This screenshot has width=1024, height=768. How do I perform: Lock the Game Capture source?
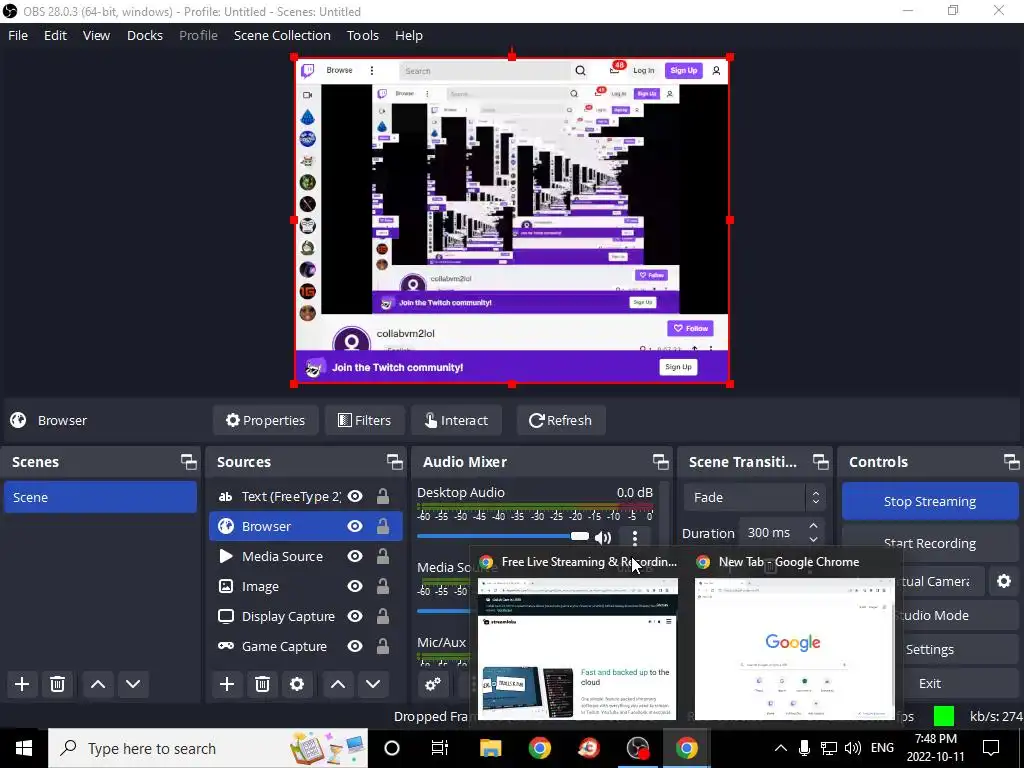(383, 647)
